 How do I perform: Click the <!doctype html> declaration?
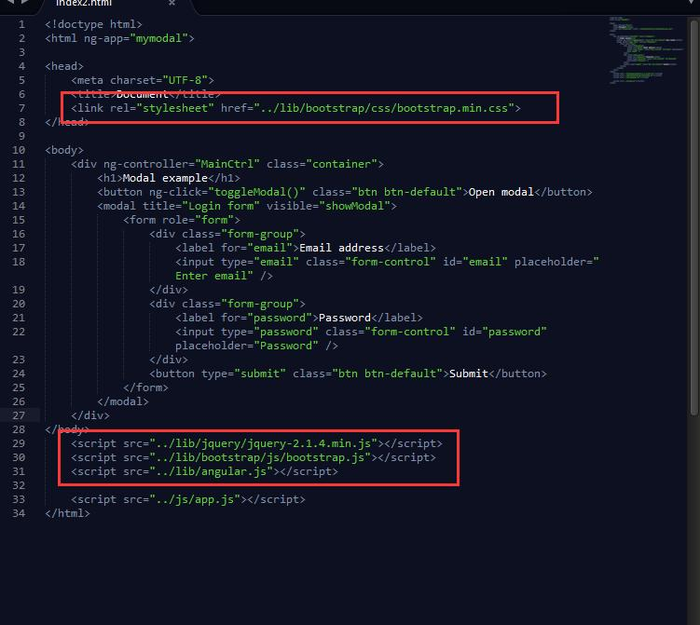point(93,25)
